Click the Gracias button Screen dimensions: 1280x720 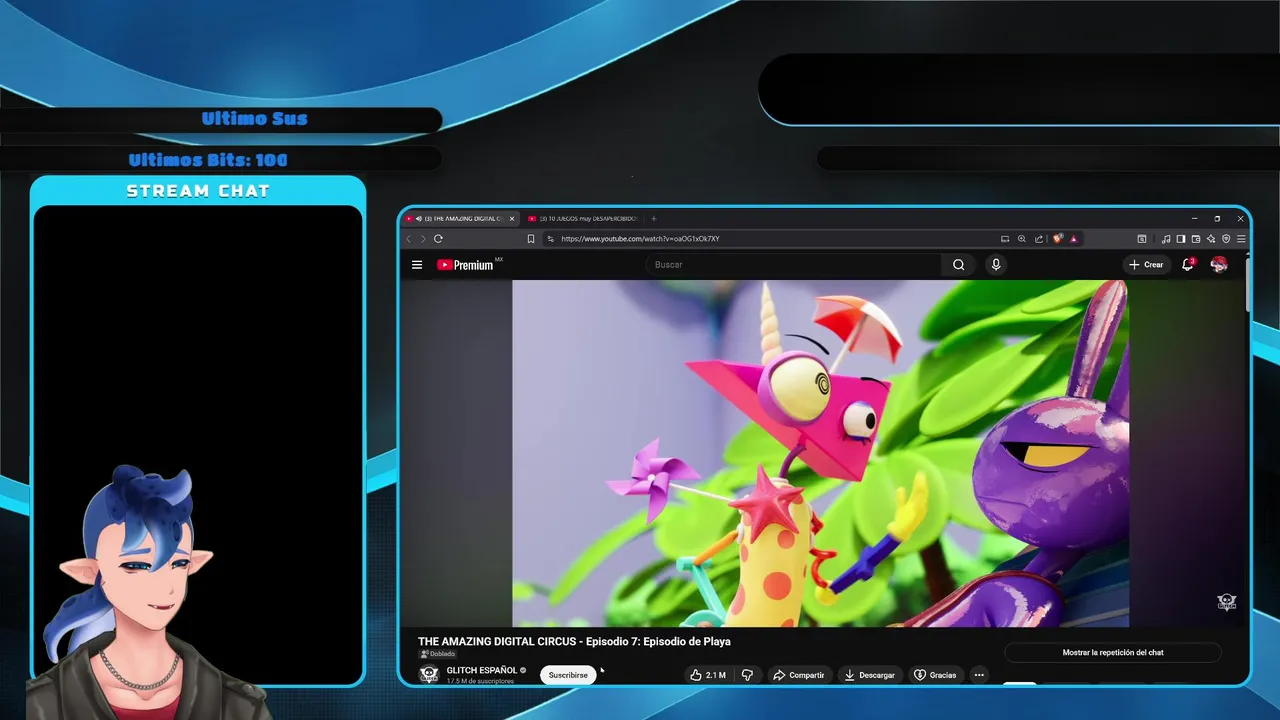[936, 675]
